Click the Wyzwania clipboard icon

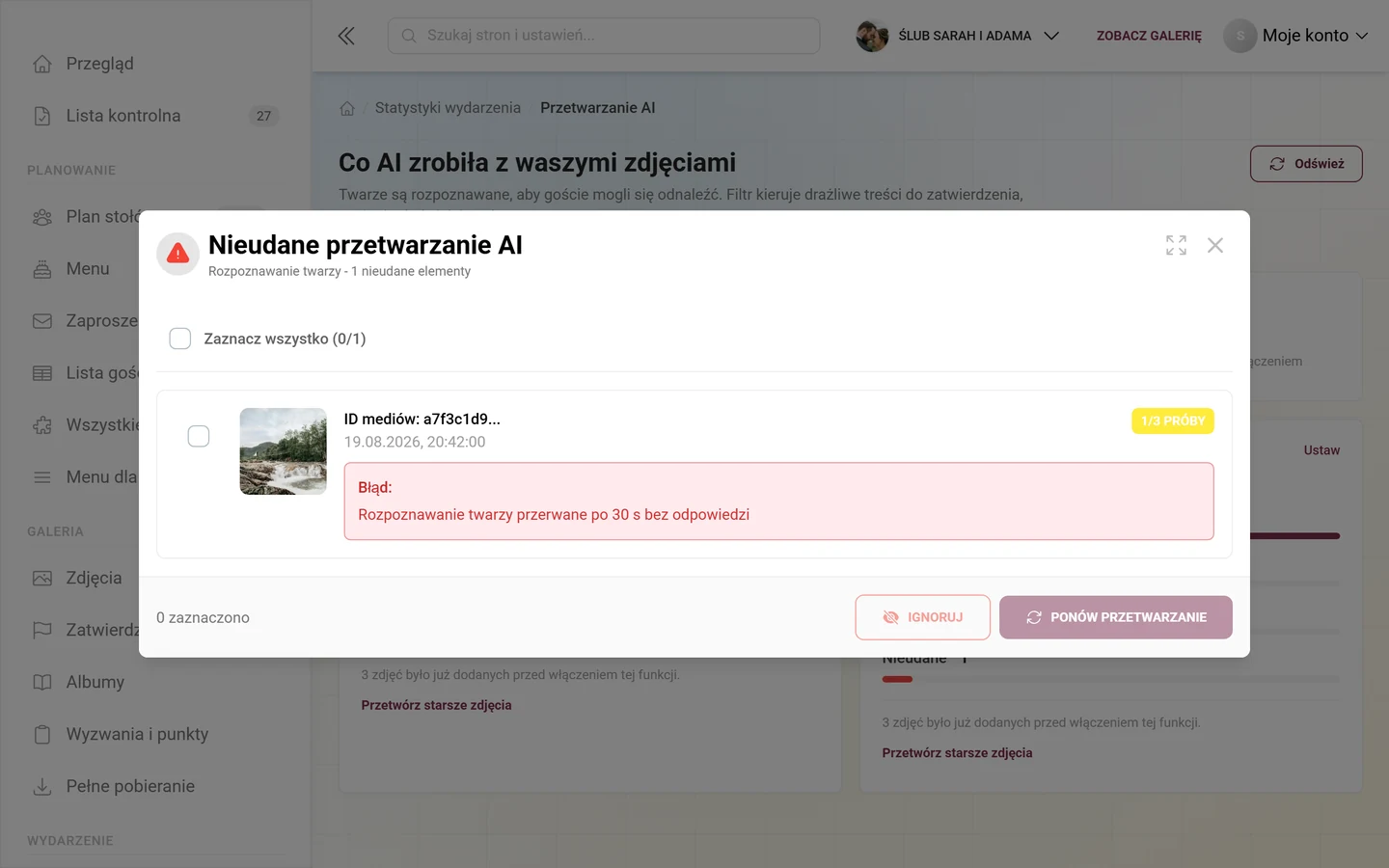(x=42, y=734)
